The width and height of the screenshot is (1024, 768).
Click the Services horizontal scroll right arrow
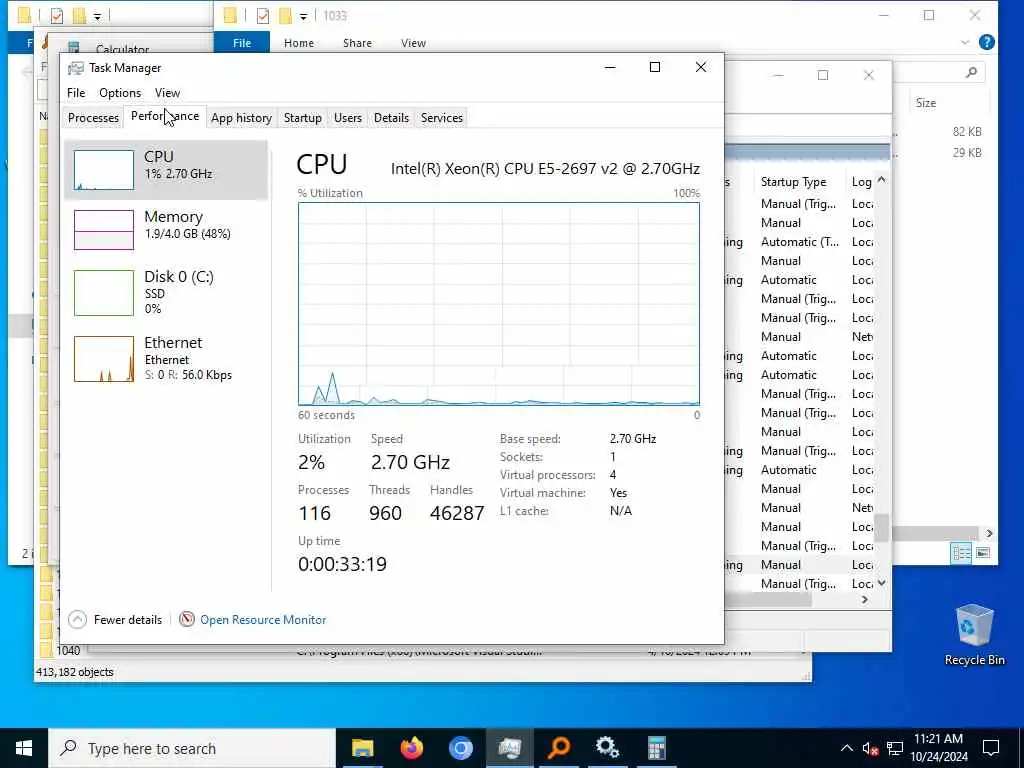click(x=865, y=600)
